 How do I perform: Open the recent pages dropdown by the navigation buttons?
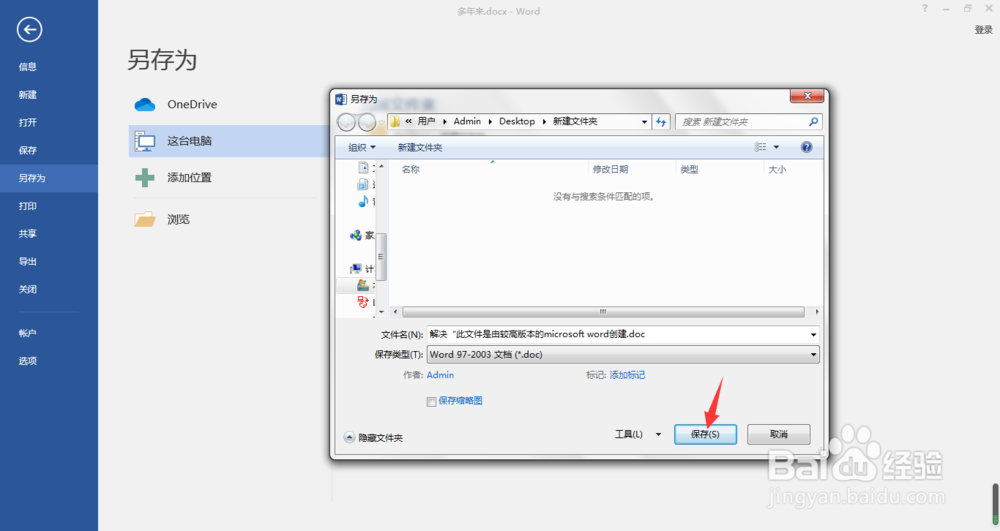click(381, 122)
